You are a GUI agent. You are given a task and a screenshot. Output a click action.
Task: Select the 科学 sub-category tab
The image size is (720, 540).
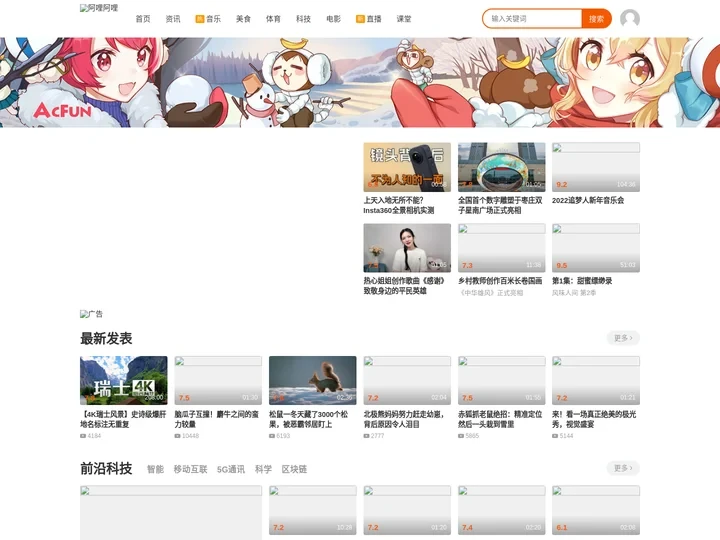tap(263, 469)
